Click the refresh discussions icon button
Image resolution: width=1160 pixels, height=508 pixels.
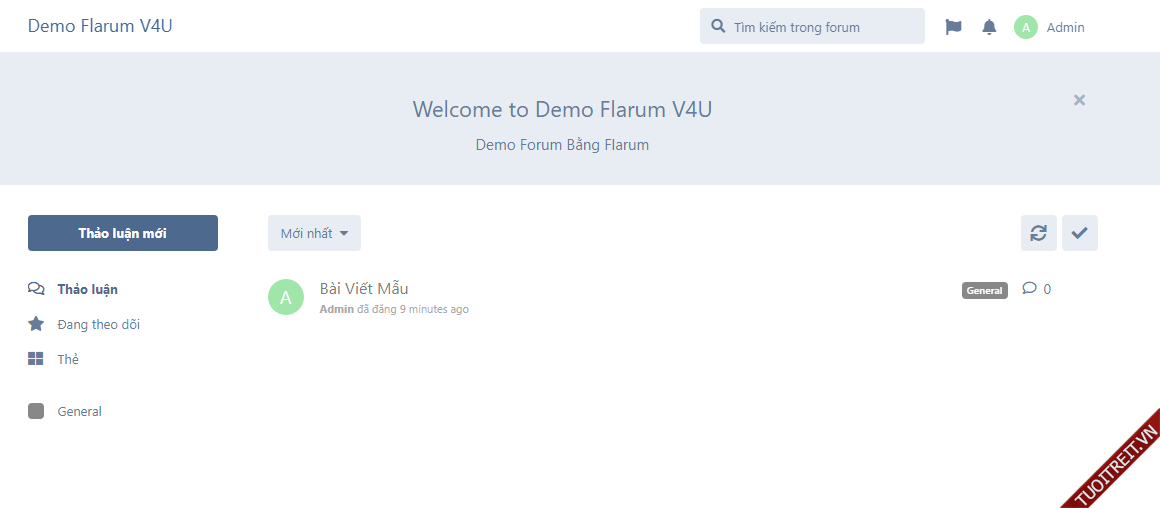(1038, 233)
